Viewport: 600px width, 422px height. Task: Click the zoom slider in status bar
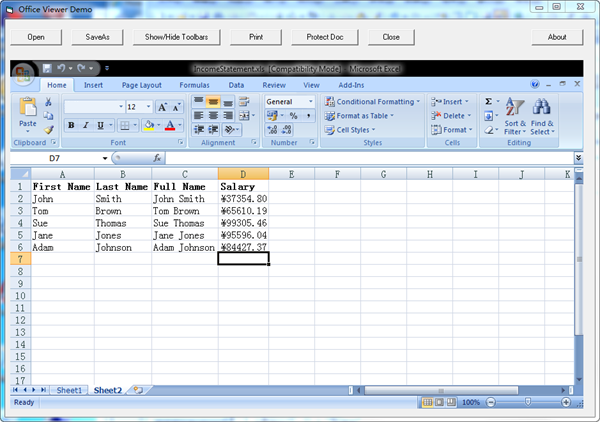click(x=526, y=402)
